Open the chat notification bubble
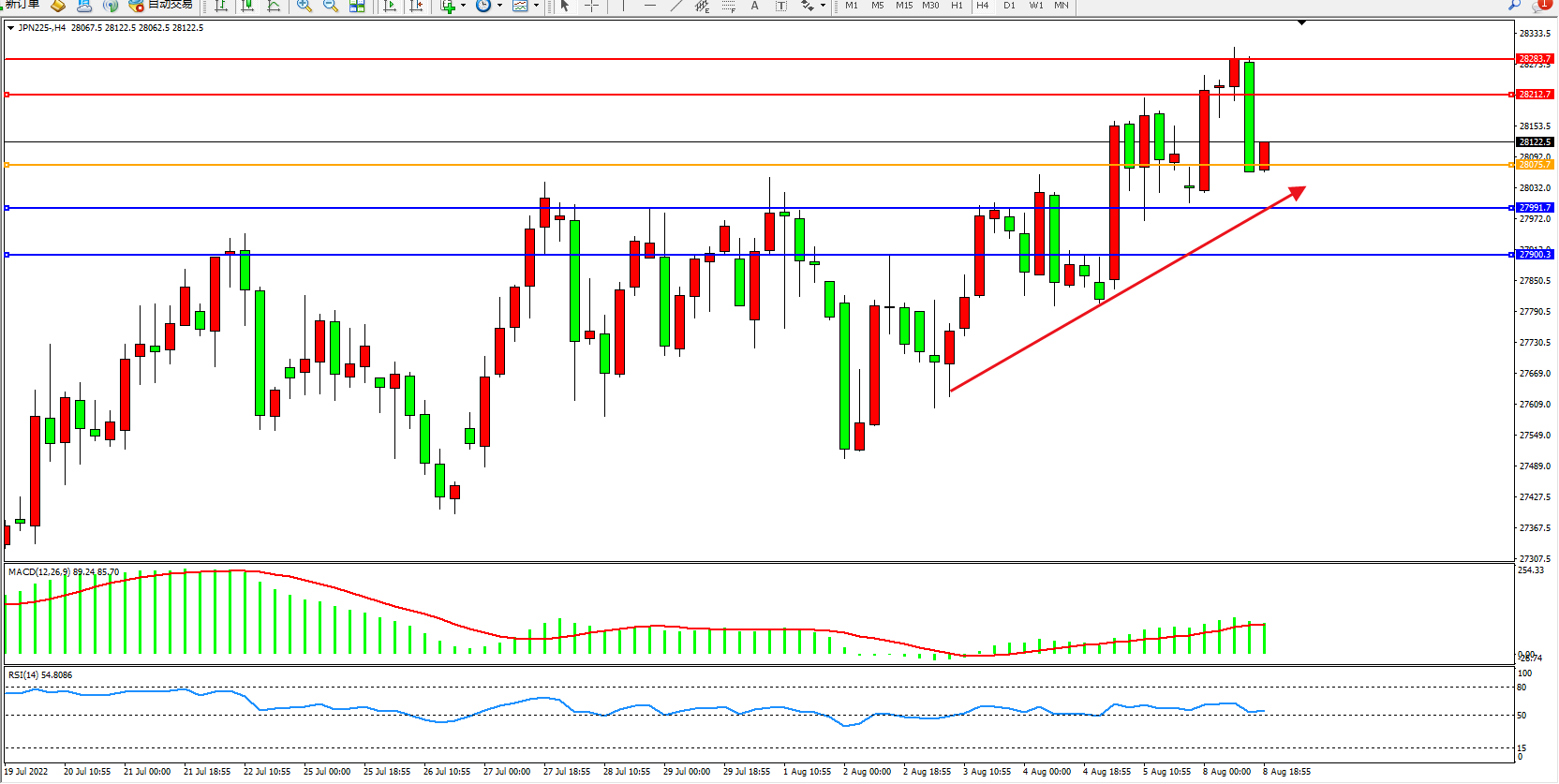 (1541, 5)
